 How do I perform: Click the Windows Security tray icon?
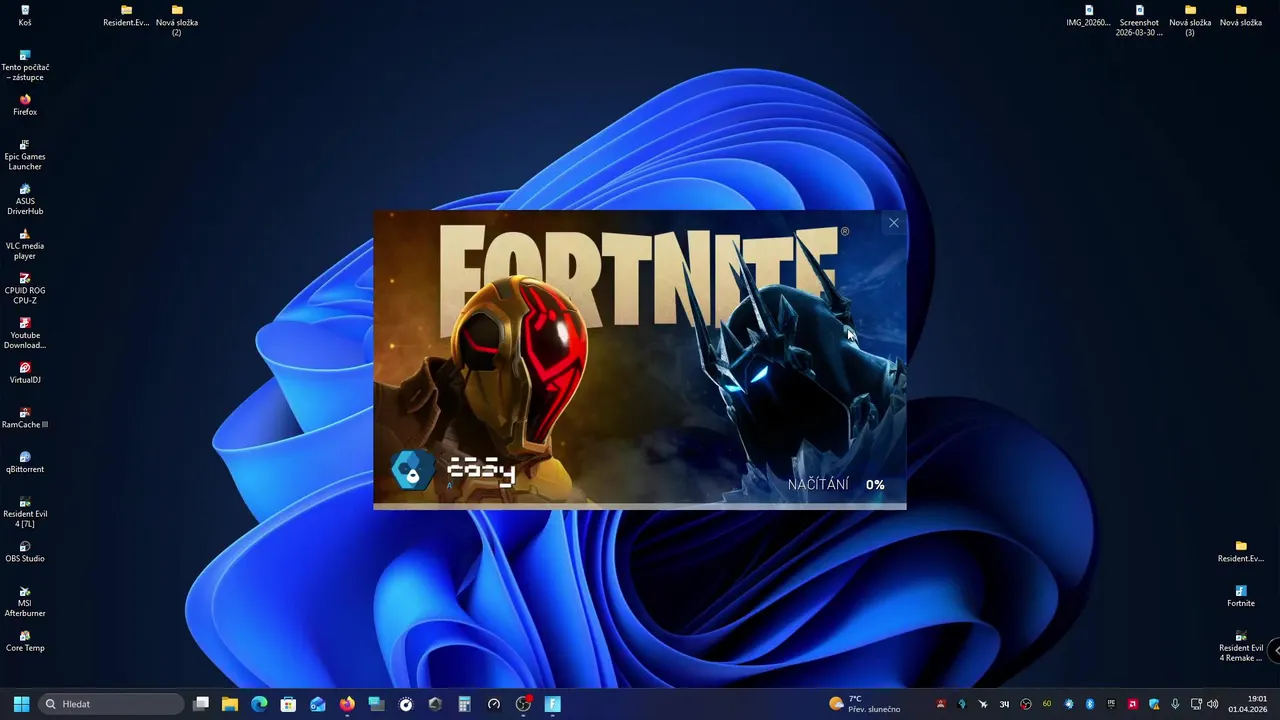click(1154, 704)
